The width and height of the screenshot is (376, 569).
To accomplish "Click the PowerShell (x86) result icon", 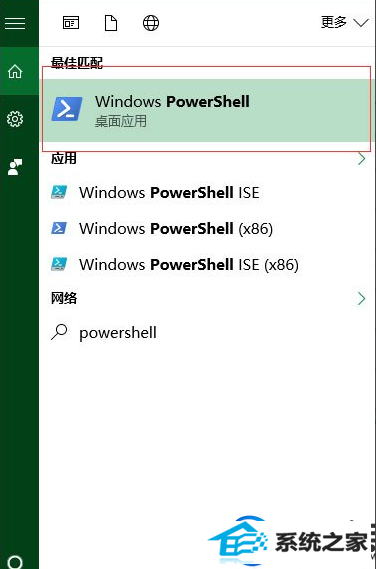I will (59, 229).
